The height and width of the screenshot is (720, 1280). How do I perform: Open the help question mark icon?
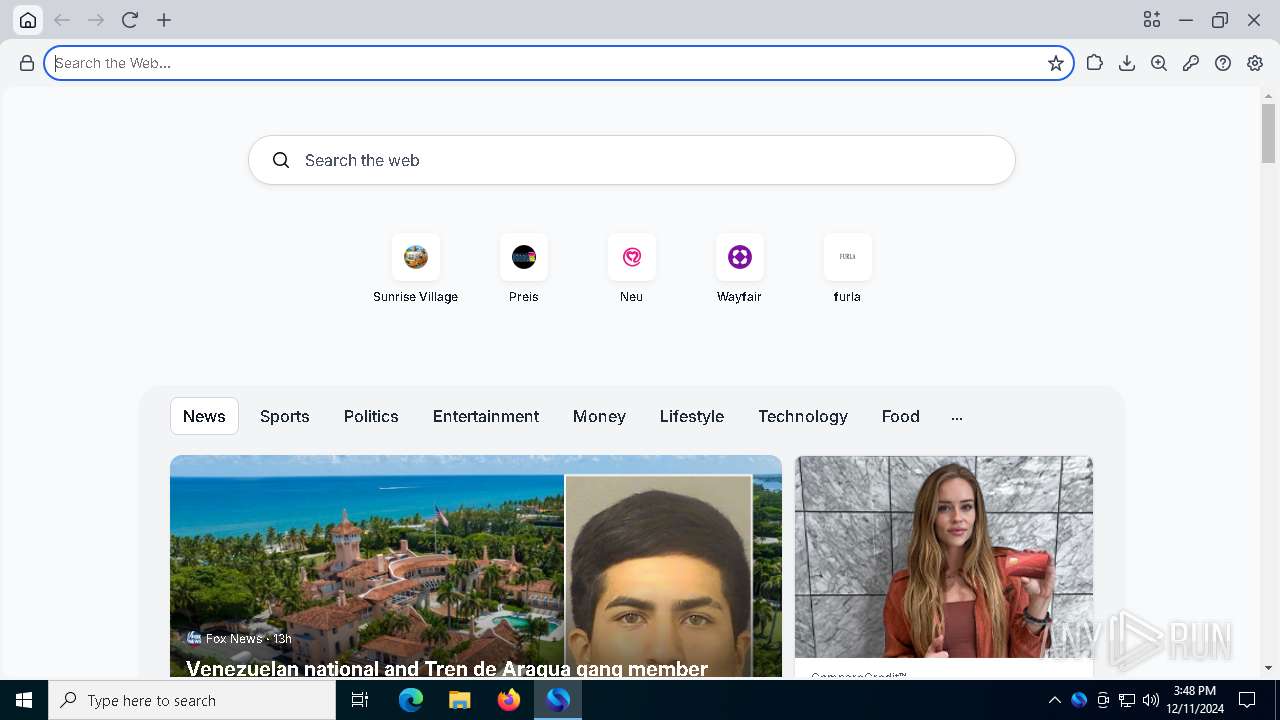click(1223, 63)
